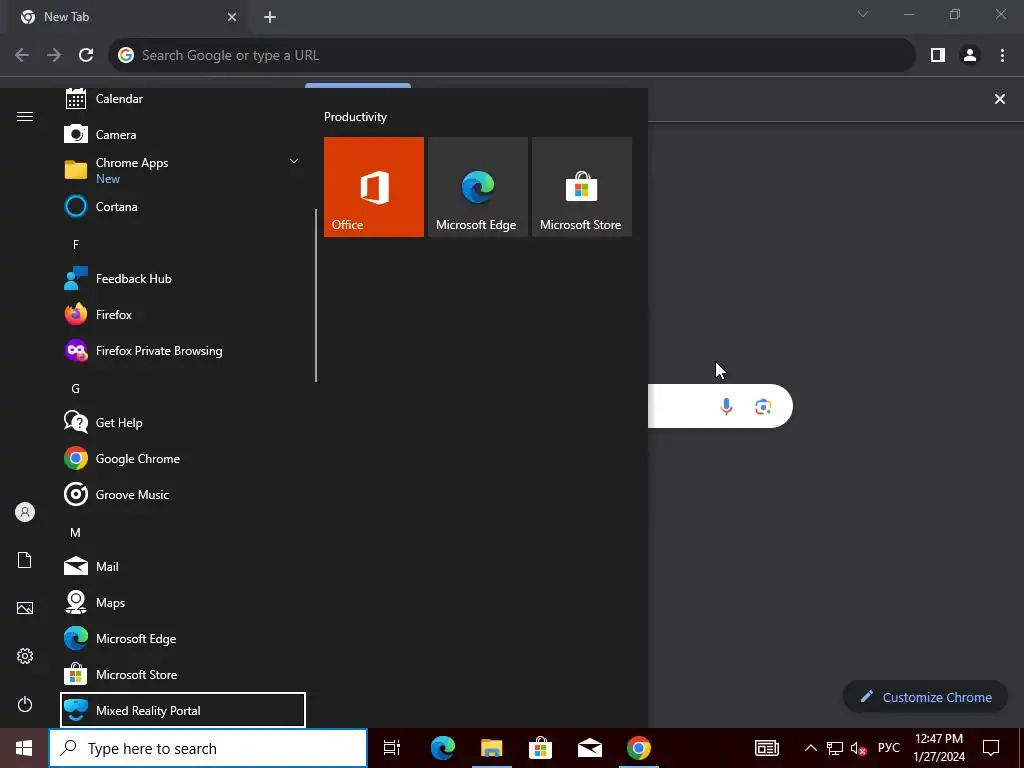Click Chrome address bar
Screen dimensions: 1024x768
[x=511, y=55]
